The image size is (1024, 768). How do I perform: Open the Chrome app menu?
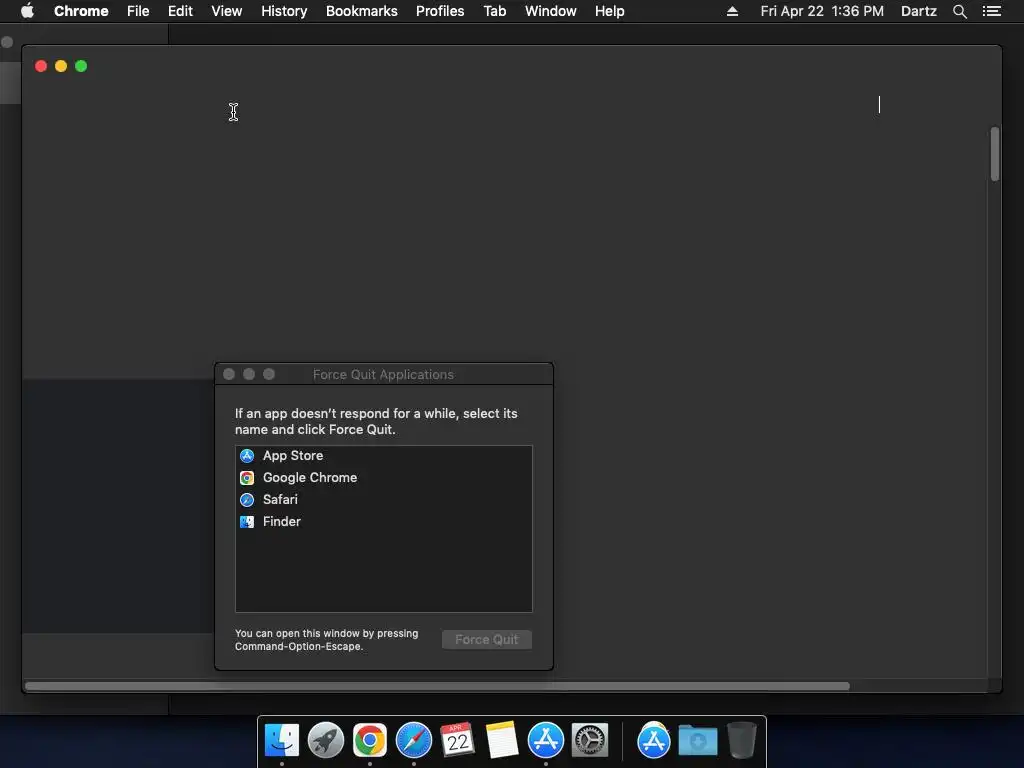click(x=81, y=11)
